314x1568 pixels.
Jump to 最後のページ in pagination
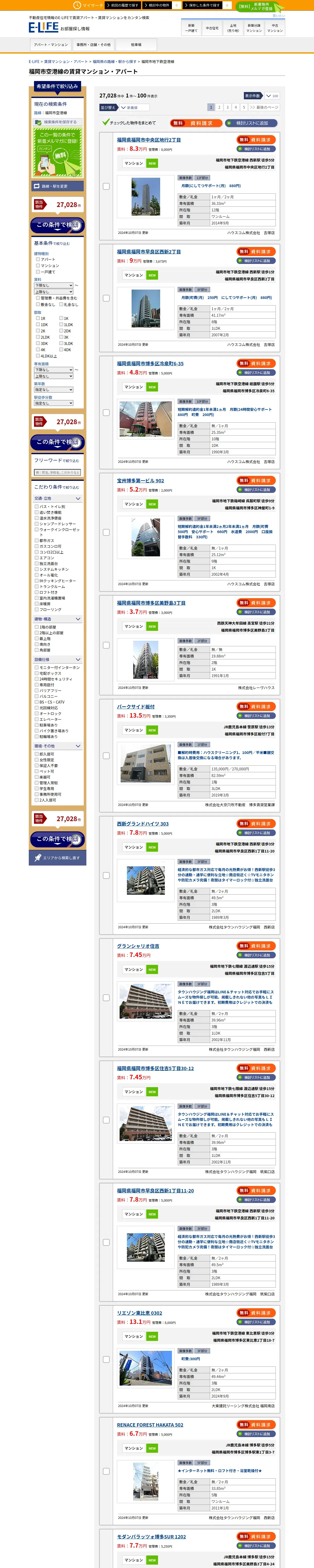coord(264,107)
